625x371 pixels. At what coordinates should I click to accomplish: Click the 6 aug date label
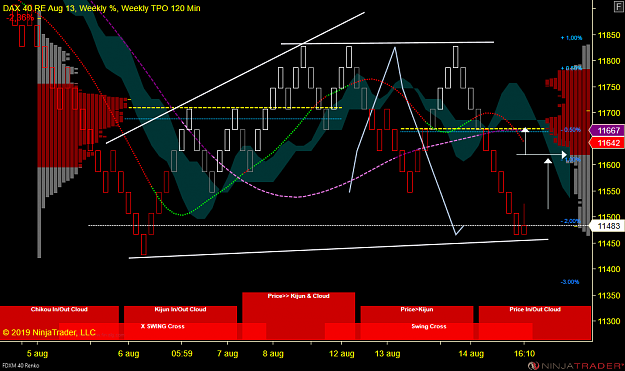click(x=128, y=353)
